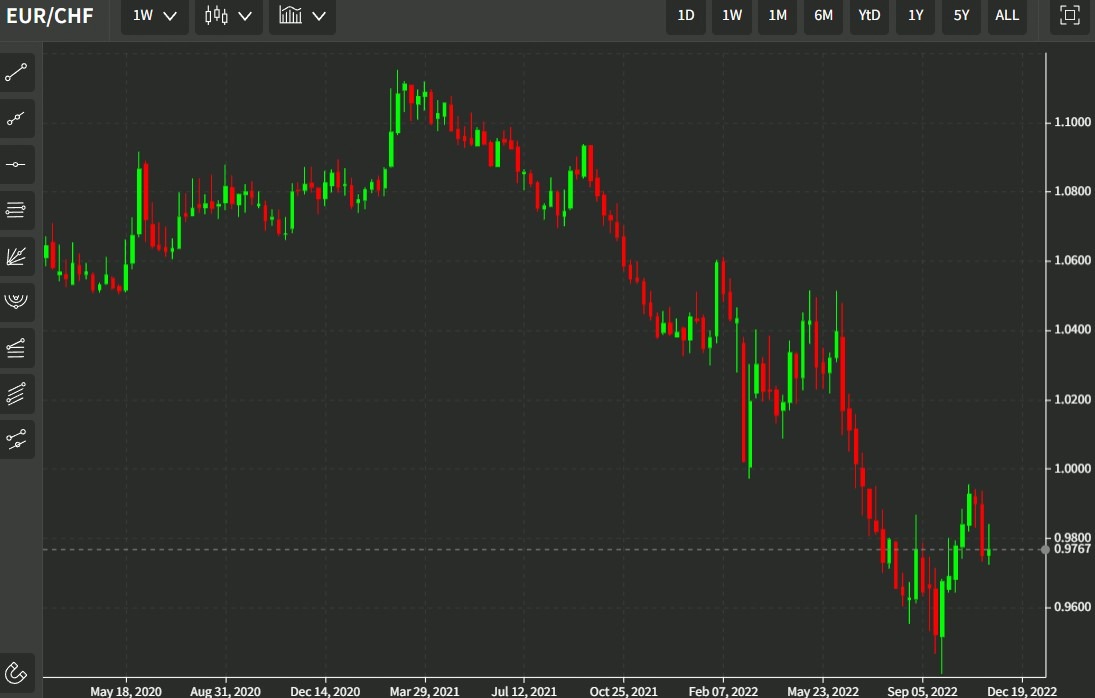Set chart range to 1Y
Image resolution: width=1095 pixels, height=698 pixels.
point(916,15)
